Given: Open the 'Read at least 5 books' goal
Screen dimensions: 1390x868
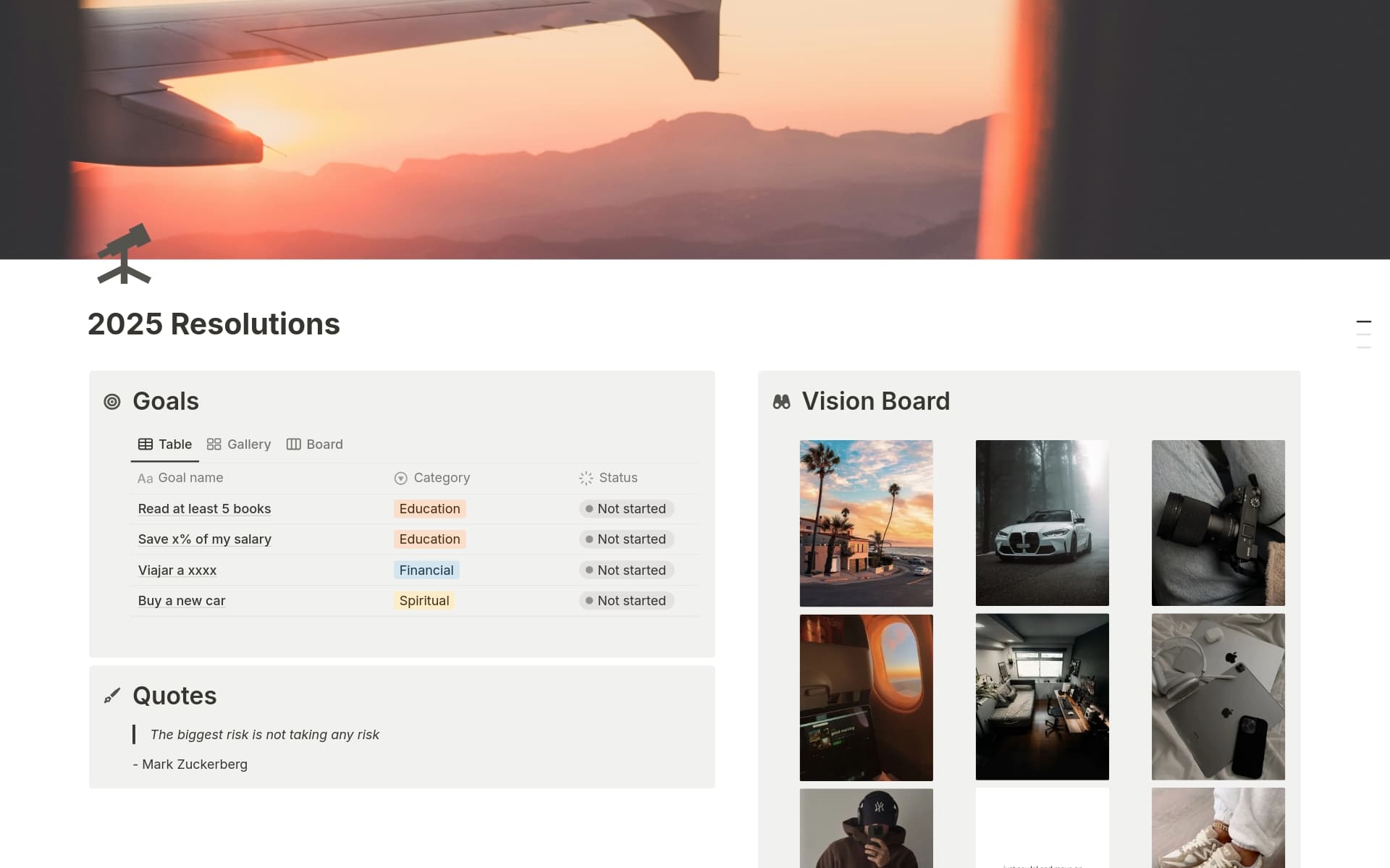Looking at the screenshot, I should click(x=204, y=509).
